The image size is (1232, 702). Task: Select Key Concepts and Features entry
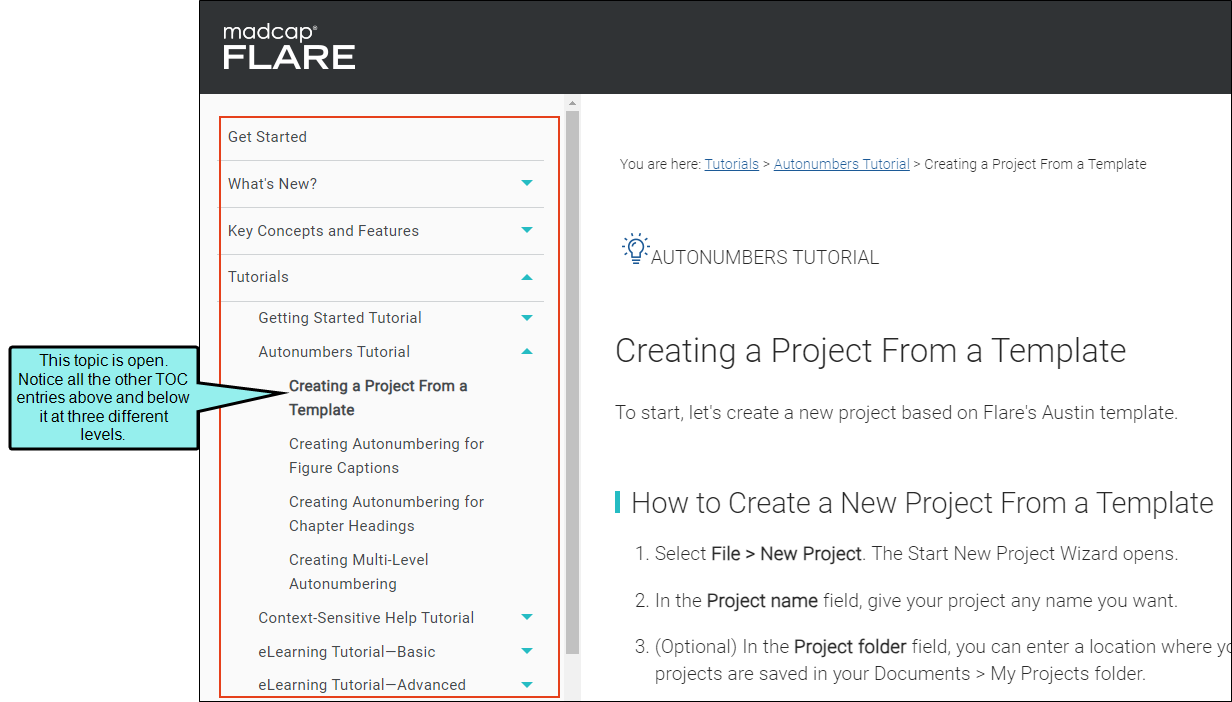click(x=323, y=231)
